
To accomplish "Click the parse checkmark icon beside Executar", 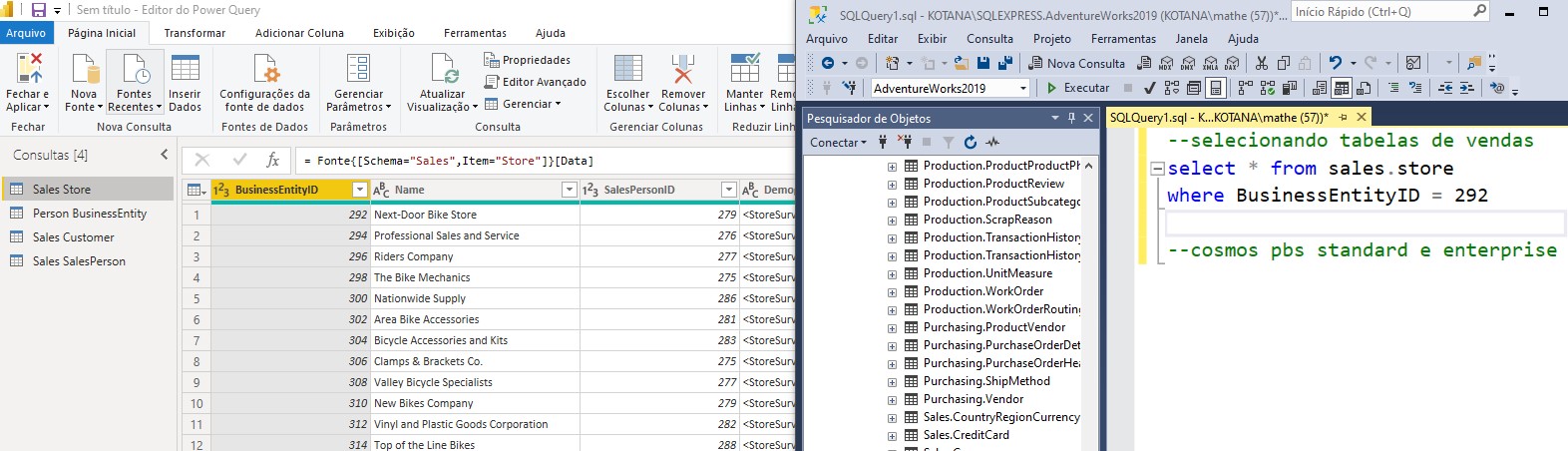I will point(1150,88).
